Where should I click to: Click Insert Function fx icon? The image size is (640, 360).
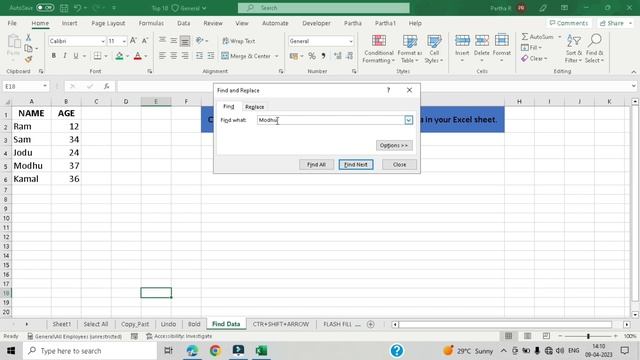[107, 86]
